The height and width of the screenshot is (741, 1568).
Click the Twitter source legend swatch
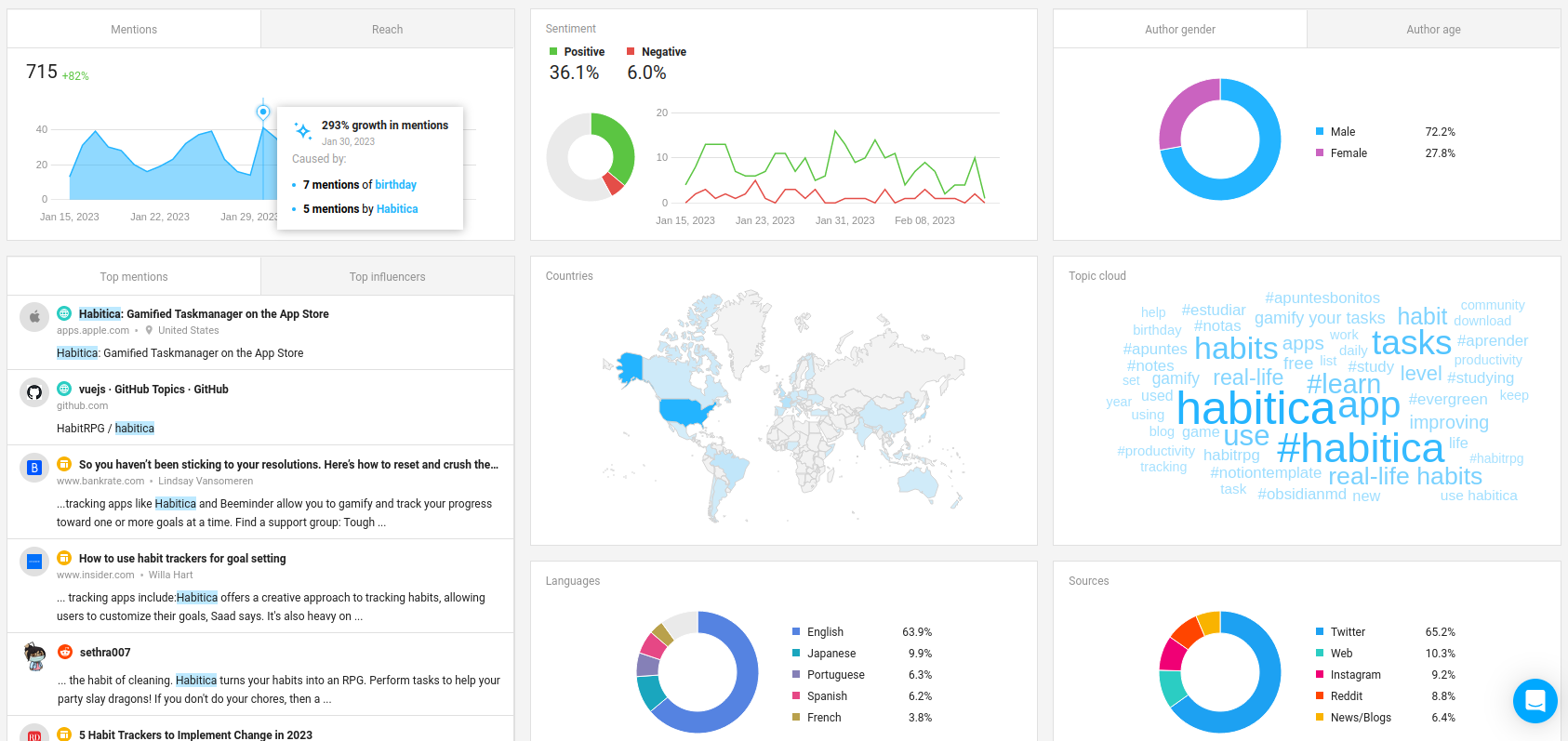click(1320, 631)
